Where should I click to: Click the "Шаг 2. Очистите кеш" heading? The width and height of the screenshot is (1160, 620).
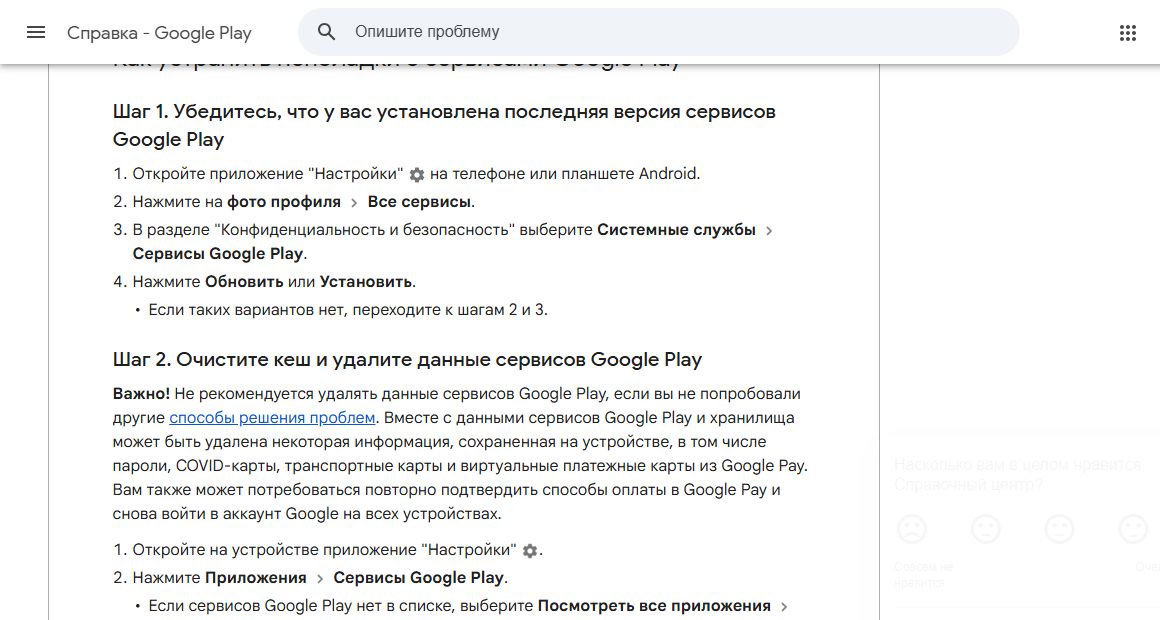pyautogui.click(x=407, y=360)
